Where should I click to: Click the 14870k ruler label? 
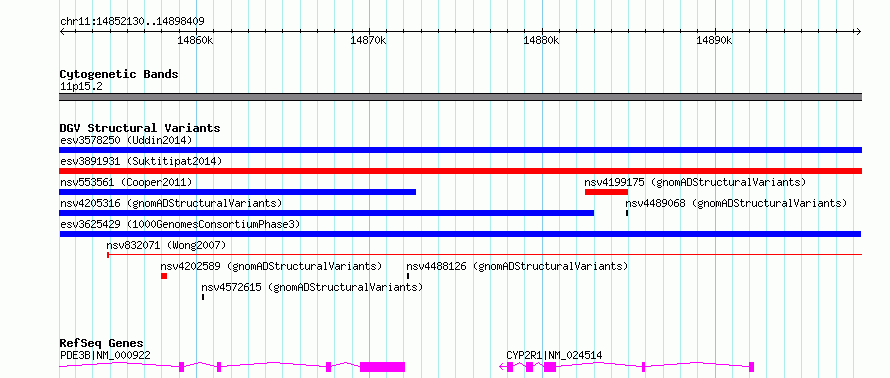[368, 41]
